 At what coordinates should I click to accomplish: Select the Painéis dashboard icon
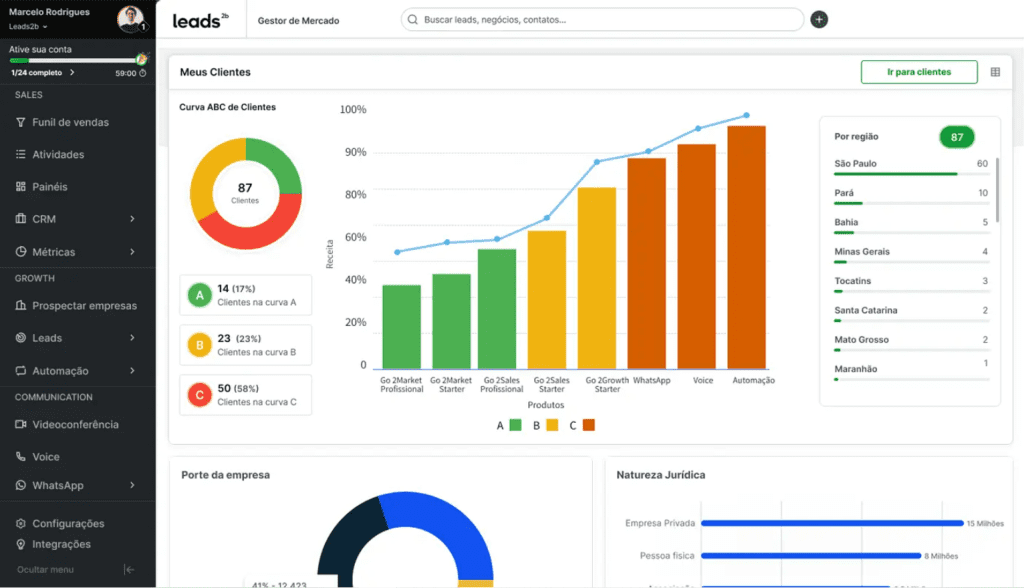click(21, 186)
